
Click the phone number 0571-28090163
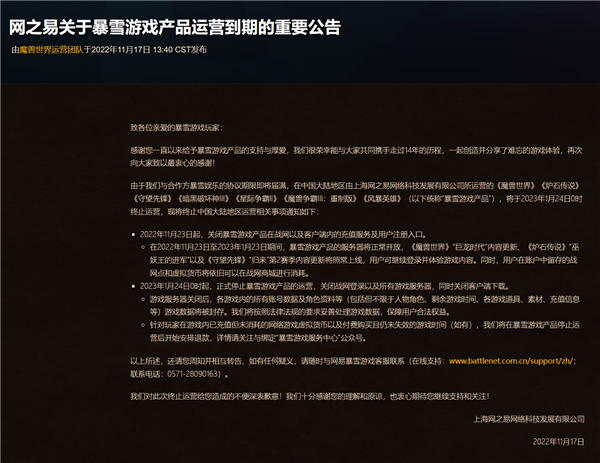(x=192, y=374)
